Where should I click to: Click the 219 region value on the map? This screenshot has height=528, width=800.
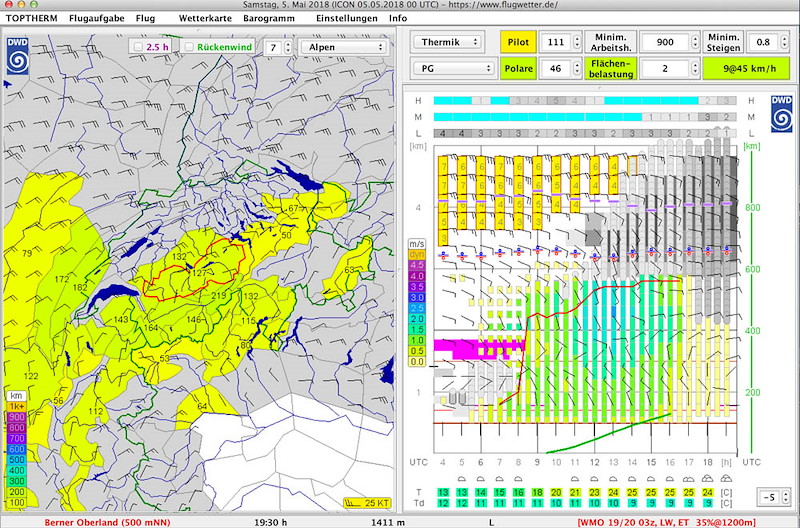(x=218, y=296)
